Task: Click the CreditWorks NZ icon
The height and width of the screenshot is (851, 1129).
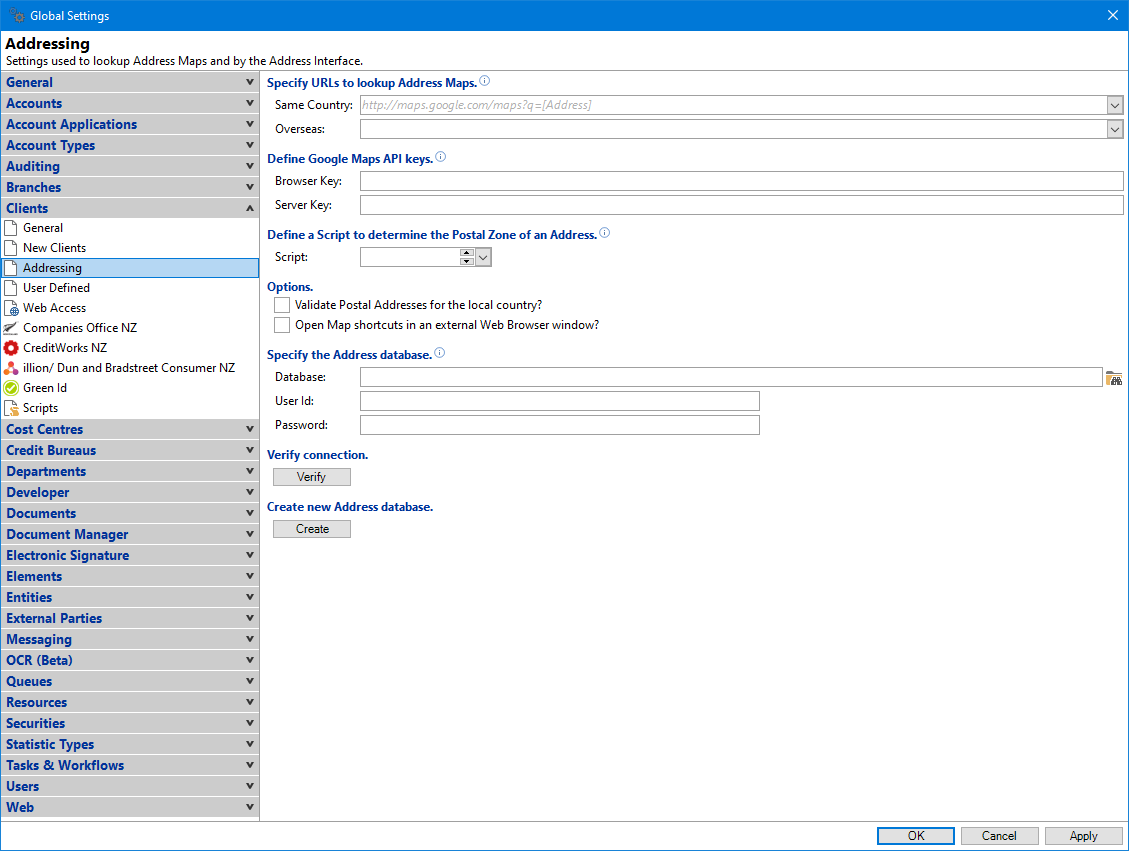Action: tap(12, 348)
